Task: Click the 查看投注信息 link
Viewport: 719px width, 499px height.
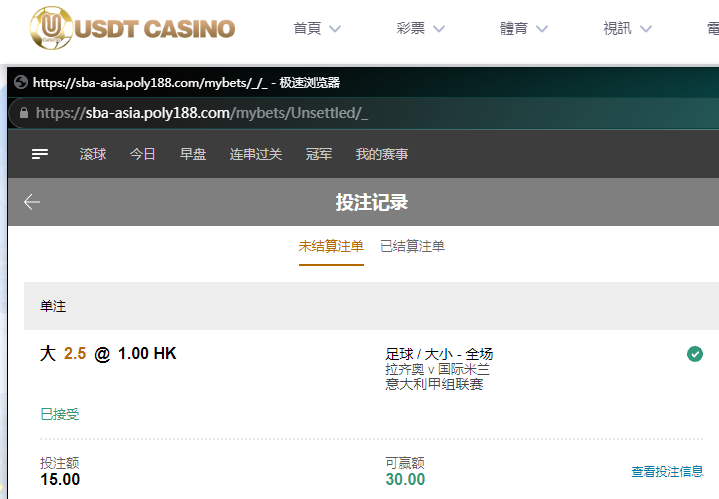Action: coord(667,471)
